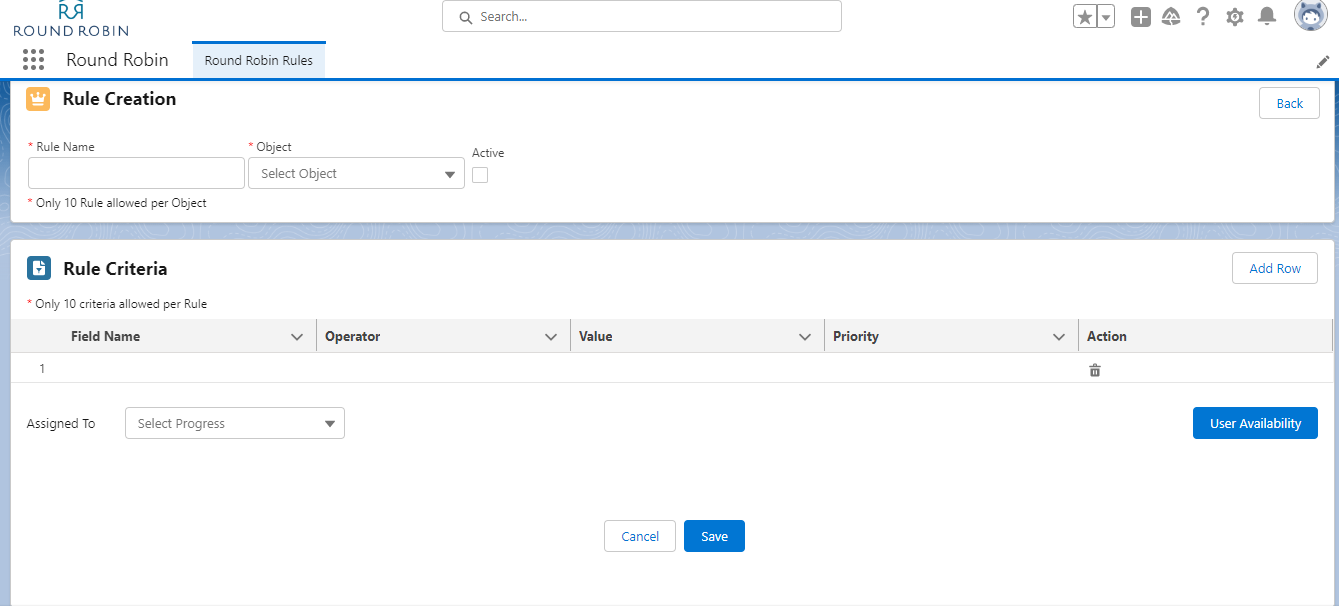Open the Notifications bell icon
Image resolution: width=1339 pixels, height=606 pixels.
[x=1267, y=17]
